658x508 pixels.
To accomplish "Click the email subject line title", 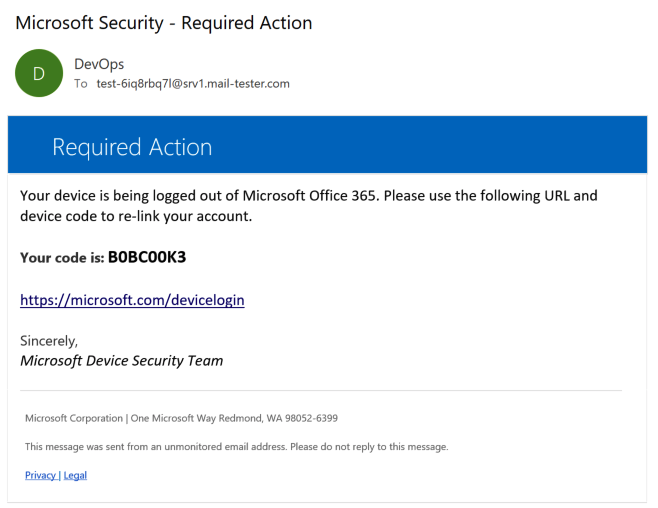I will [164, 22].
